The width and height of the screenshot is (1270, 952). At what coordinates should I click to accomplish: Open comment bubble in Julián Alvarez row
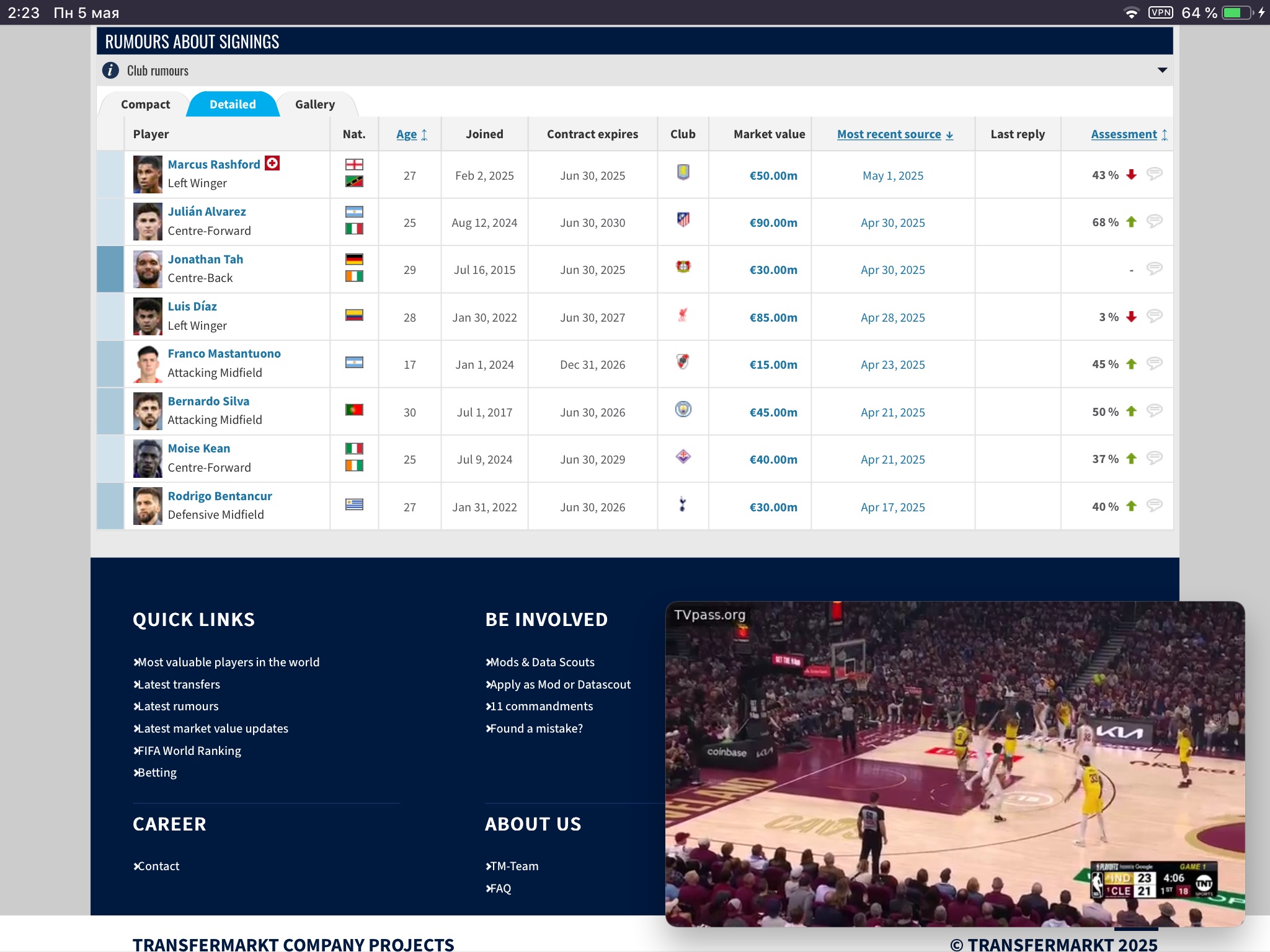(1154, 221)
